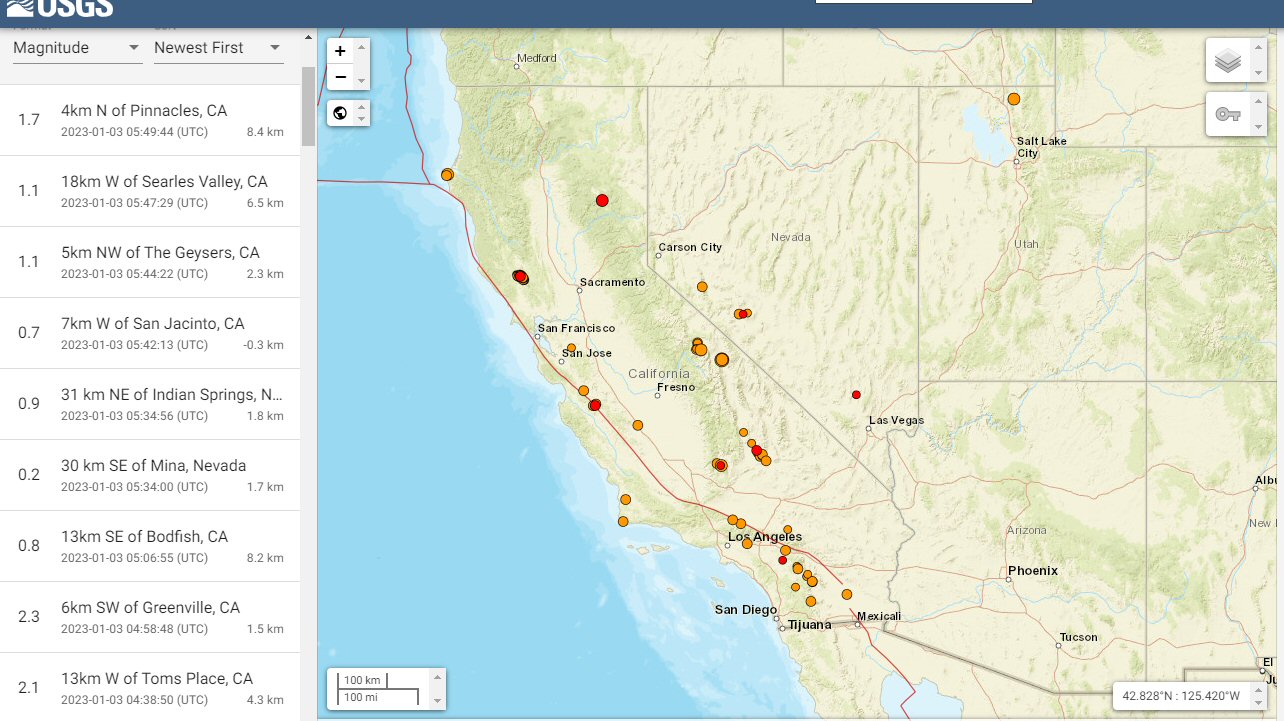Select 30 km SE of Mina, Nevada event

point(150,475)
